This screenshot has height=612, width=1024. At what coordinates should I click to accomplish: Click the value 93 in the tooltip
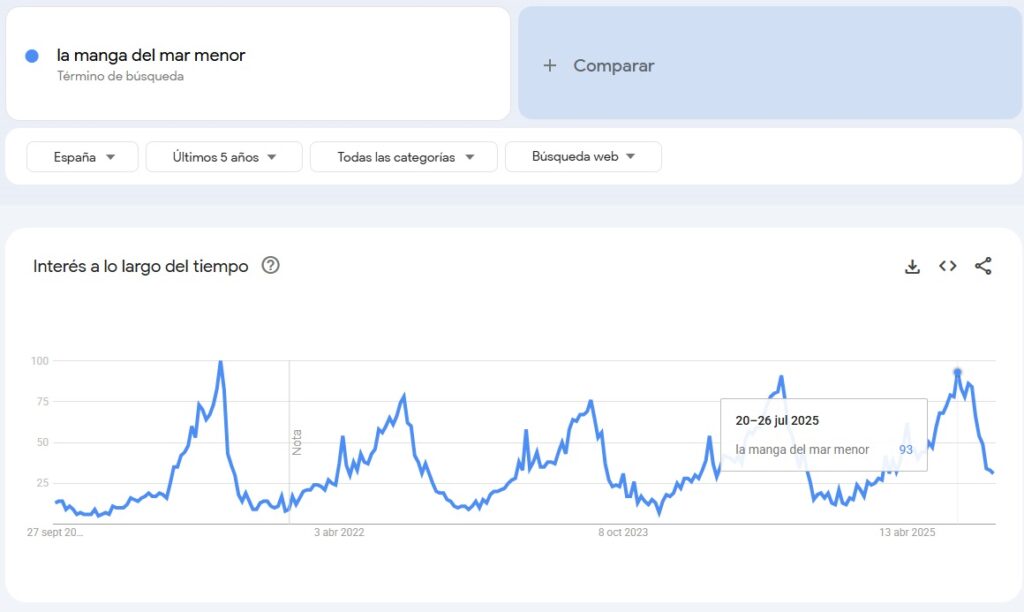906,450
